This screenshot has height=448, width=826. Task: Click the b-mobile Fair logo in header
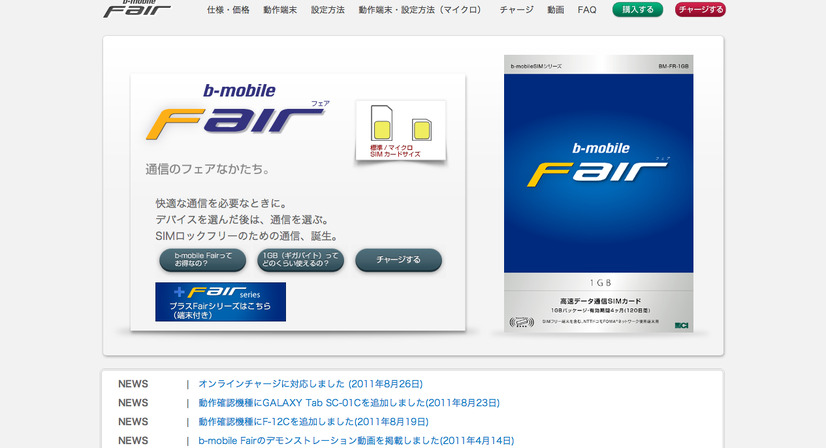(x=136, y=10)
